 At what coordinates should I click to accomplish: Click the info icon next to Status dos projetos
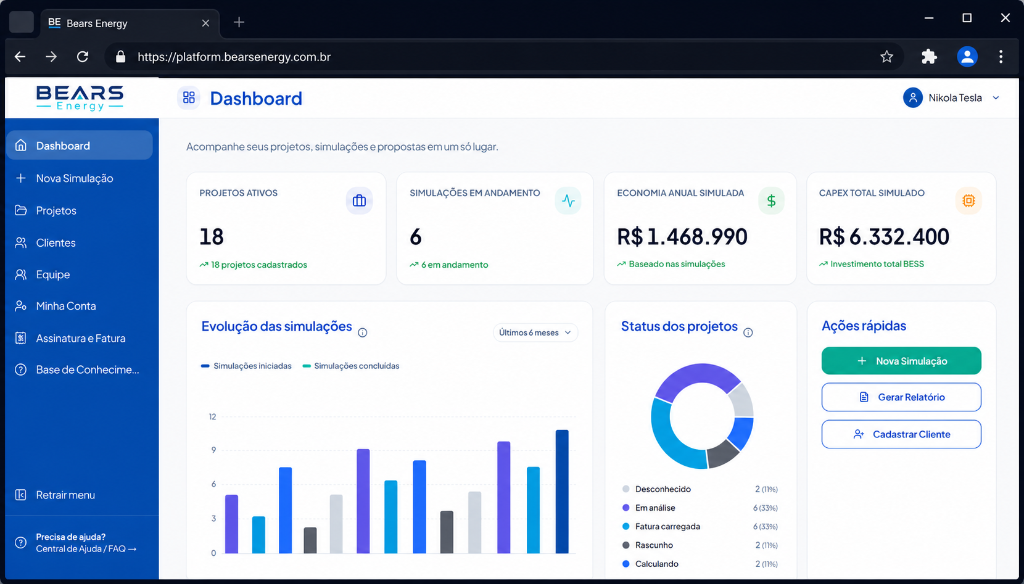point(748,333)
